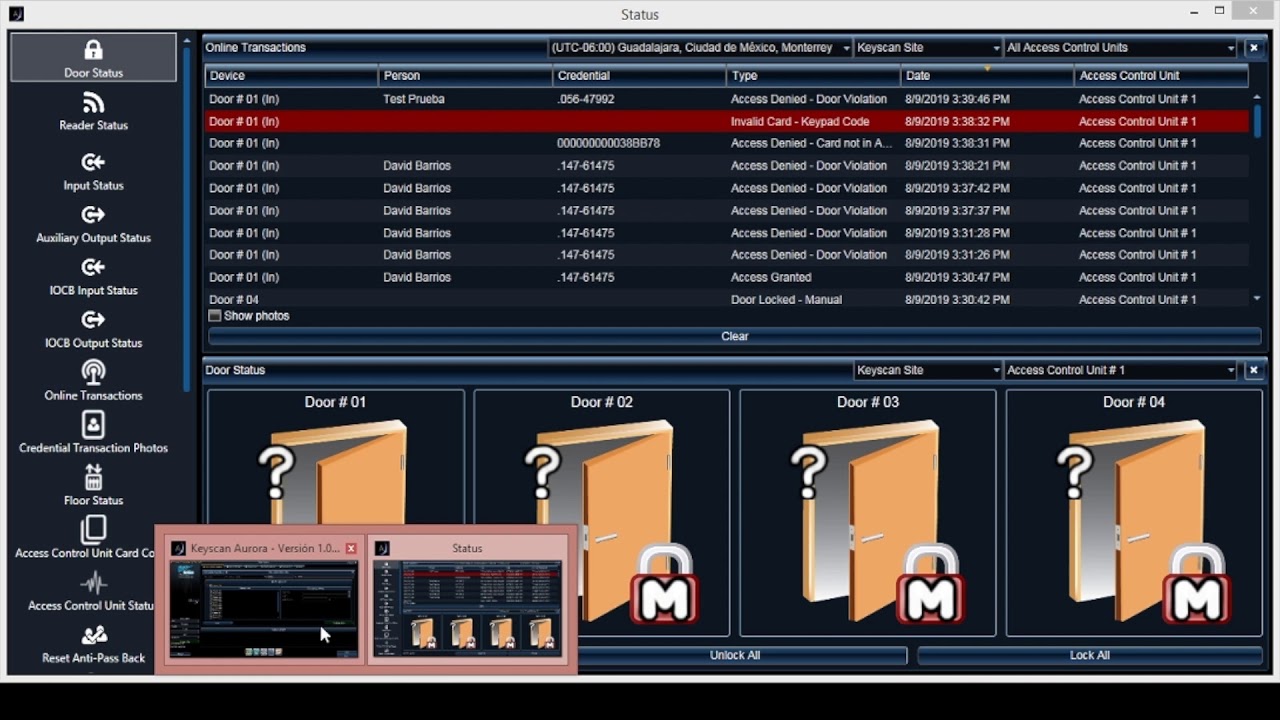
Task: Click Lock All button
Action: pyautogui.click(x=1090, y=655)
